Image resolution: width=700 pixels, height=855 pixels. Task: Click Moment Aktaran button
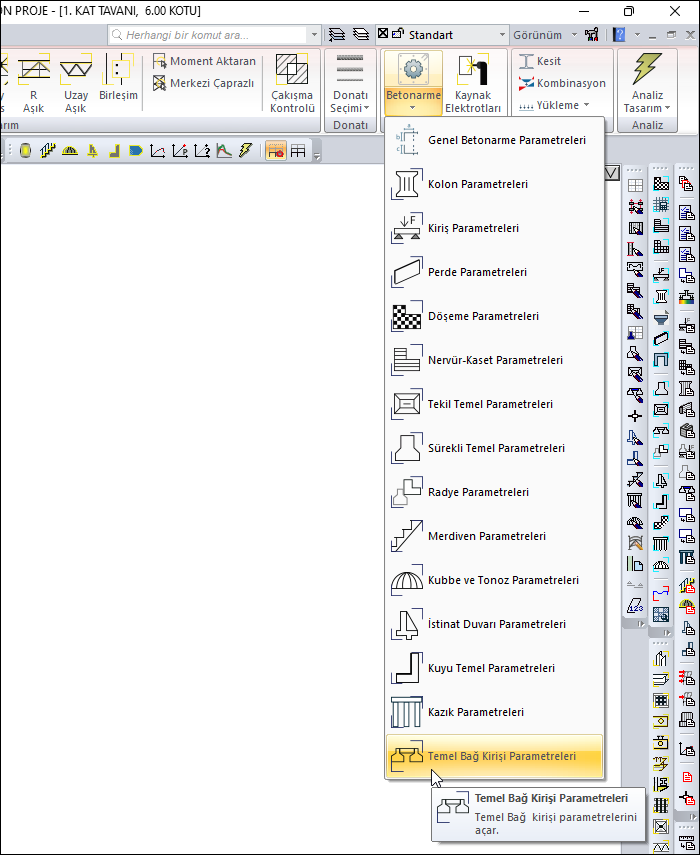pyautogui.click(x=204, y=61)
